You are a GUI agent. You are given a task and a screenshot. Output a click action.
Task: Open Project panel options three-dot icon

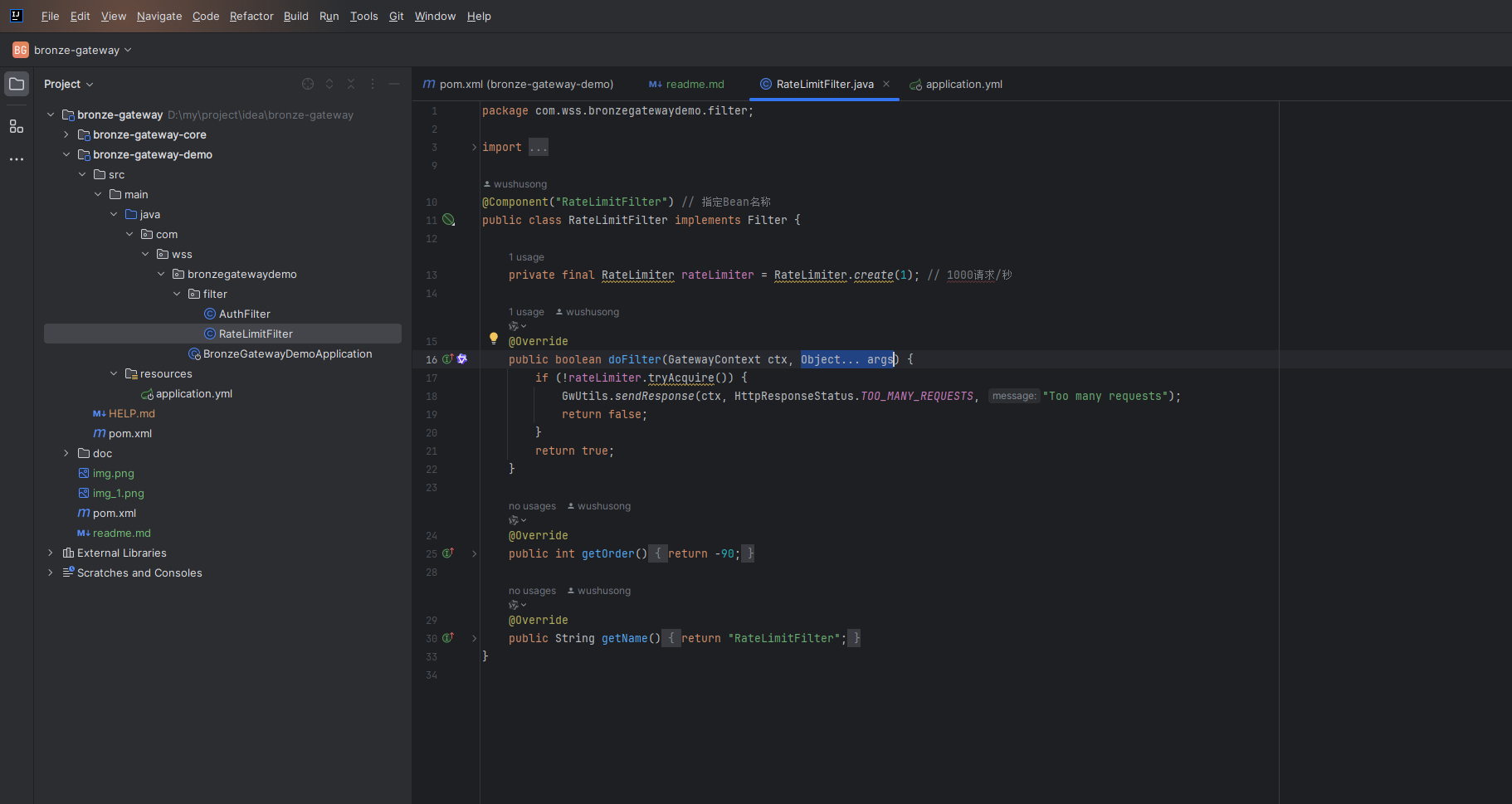[373, 84]
